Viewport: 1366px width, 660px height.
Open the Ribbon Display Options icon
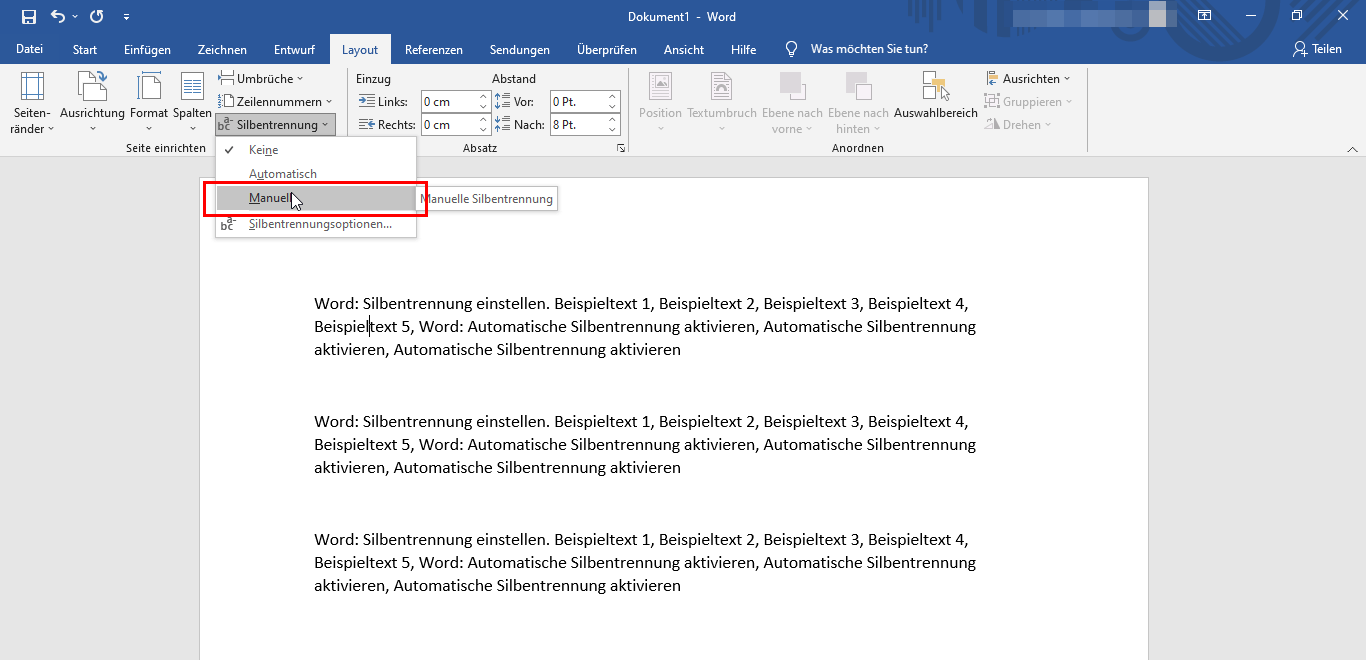pos(1205,16)
